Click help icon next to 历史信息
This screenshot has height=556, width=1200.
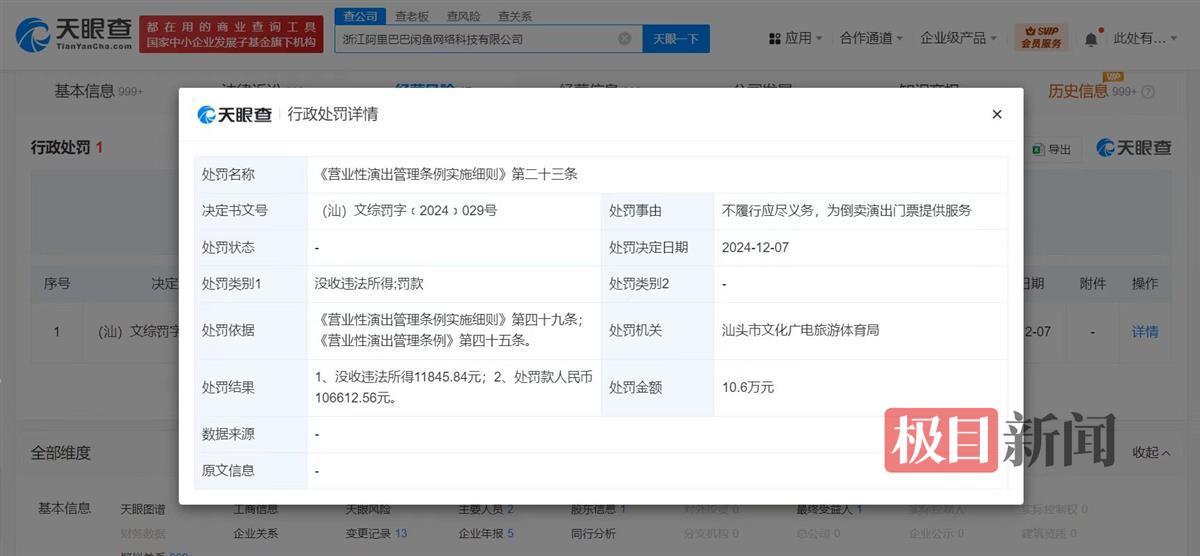click(x=1147, y=92)
